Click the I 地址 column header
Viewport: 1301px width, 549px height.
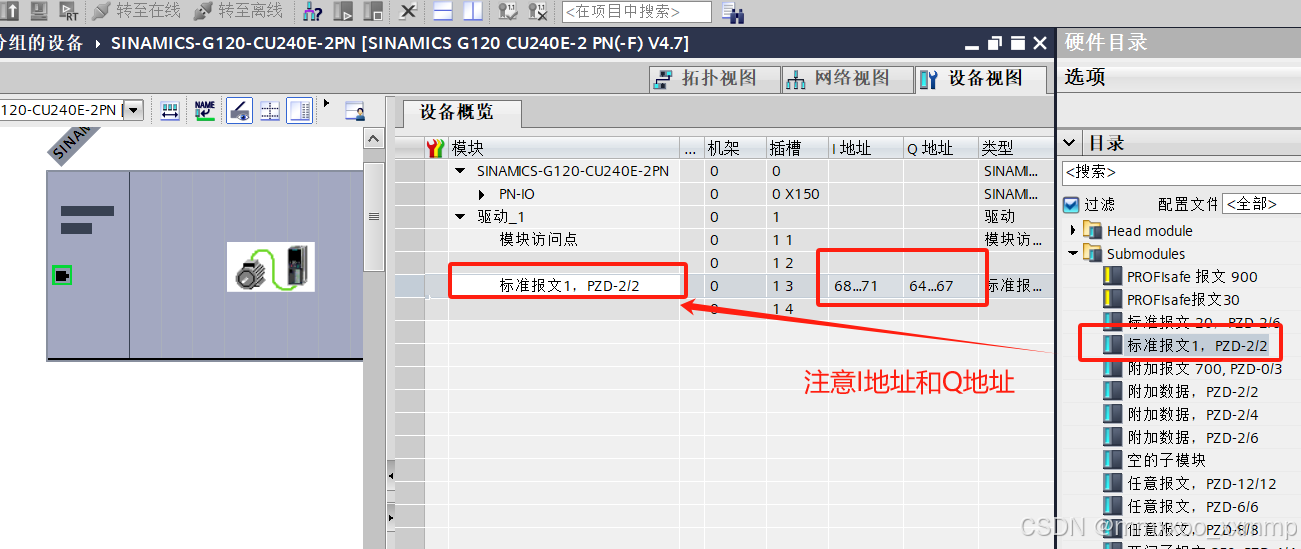click(x=865, y=148)
